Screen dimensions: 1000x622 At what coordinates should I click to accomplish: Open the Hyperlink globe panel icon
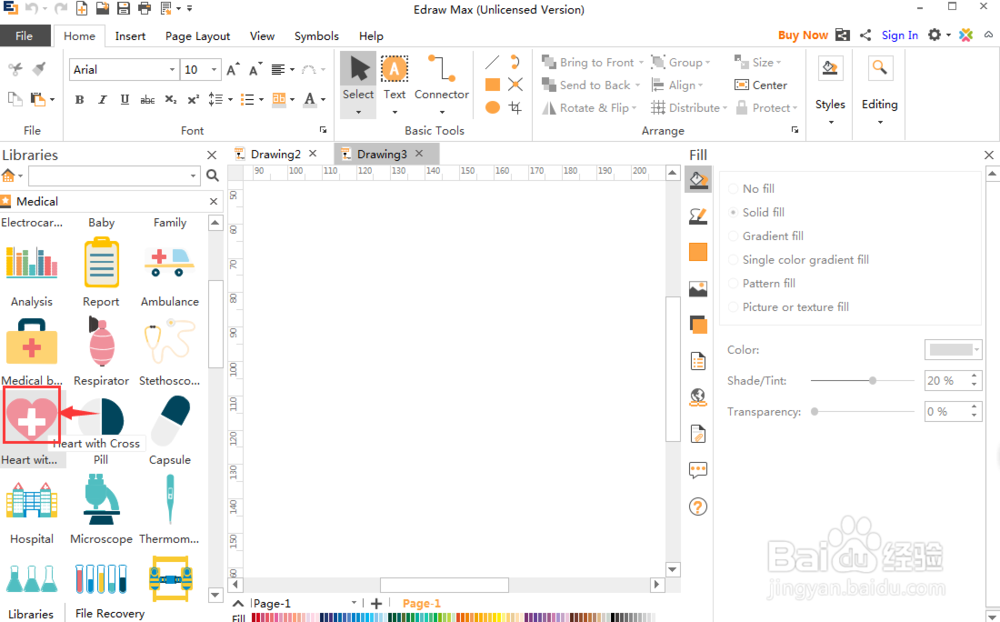[x=698, y=397]
